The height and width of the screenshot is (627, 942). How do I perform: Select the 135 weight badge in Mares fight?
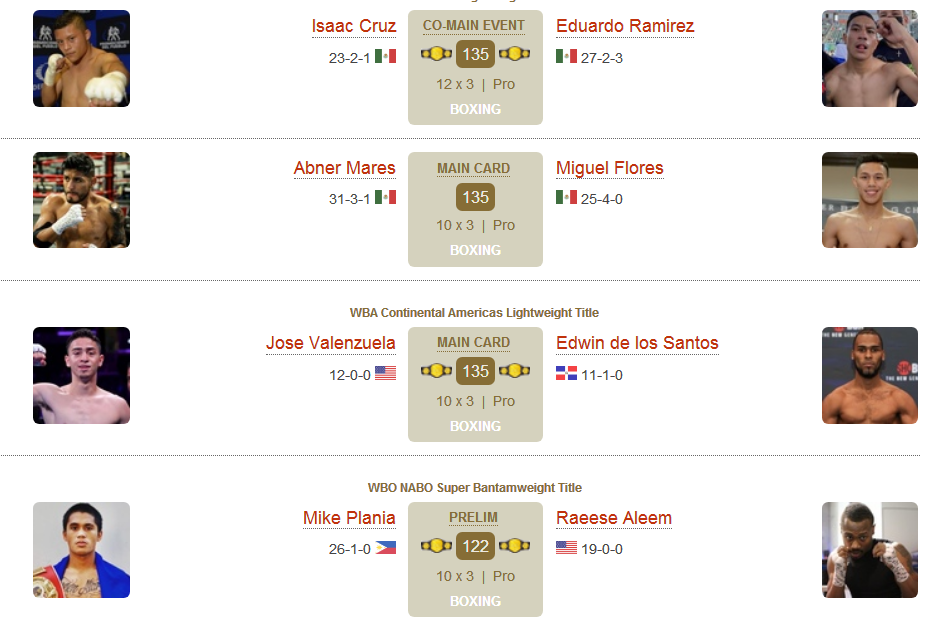[x=475, y=197]
